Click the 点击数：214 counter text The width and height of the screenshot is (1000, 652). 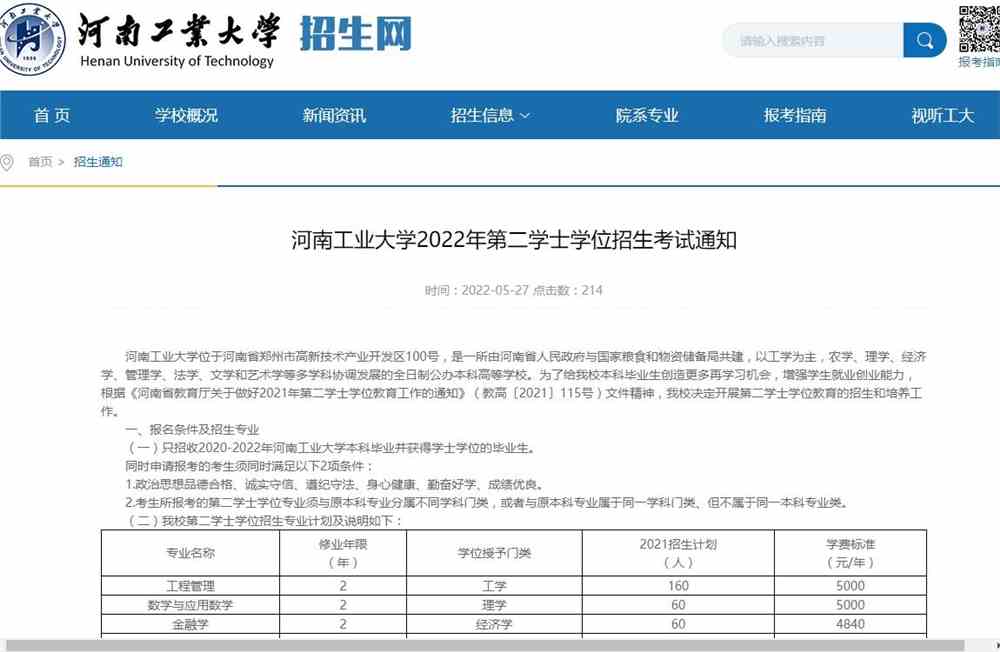tap(568, 290)
